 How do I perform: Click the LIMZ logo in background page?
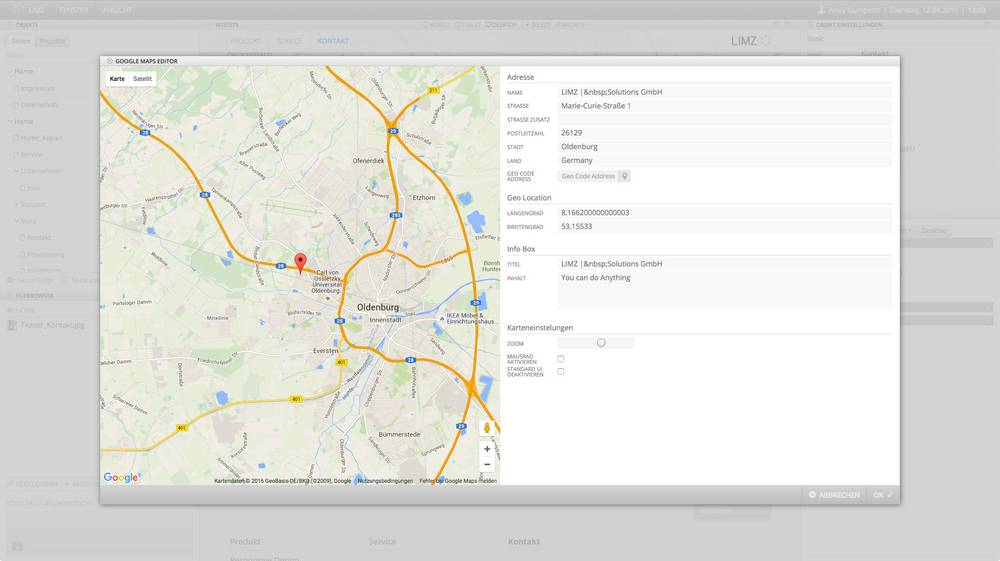click(x=751, y=41)
